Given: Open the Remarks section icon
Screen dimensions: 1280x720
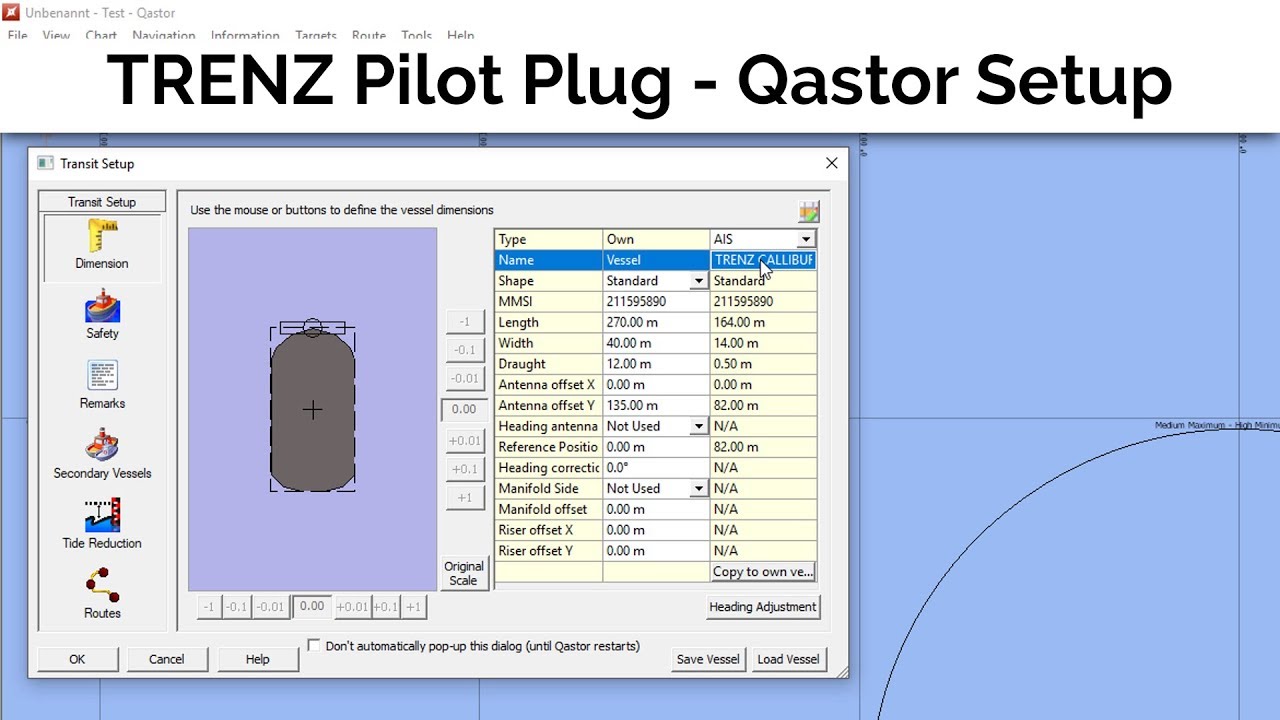Looking at the screenshot, I should (102, 377).
